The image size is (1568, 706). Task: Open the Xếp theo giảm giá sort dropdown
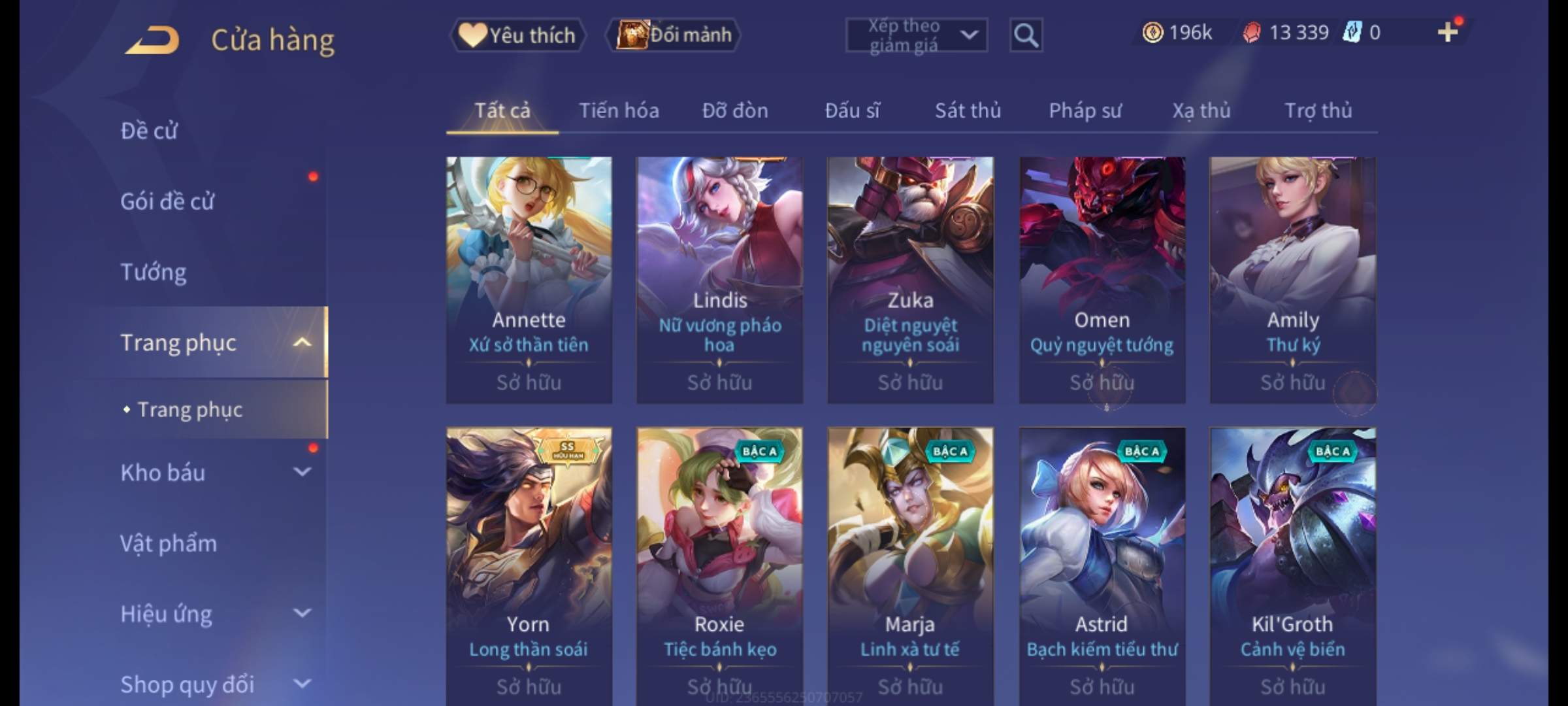pyautogui.click(x=916, y=35)
